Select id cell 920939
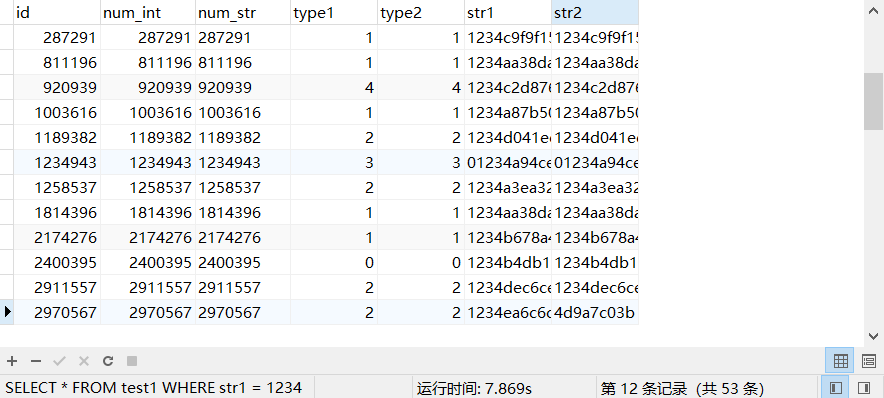Image resolution: width=884 pixels, height=398 pixels. coord(57,87)
